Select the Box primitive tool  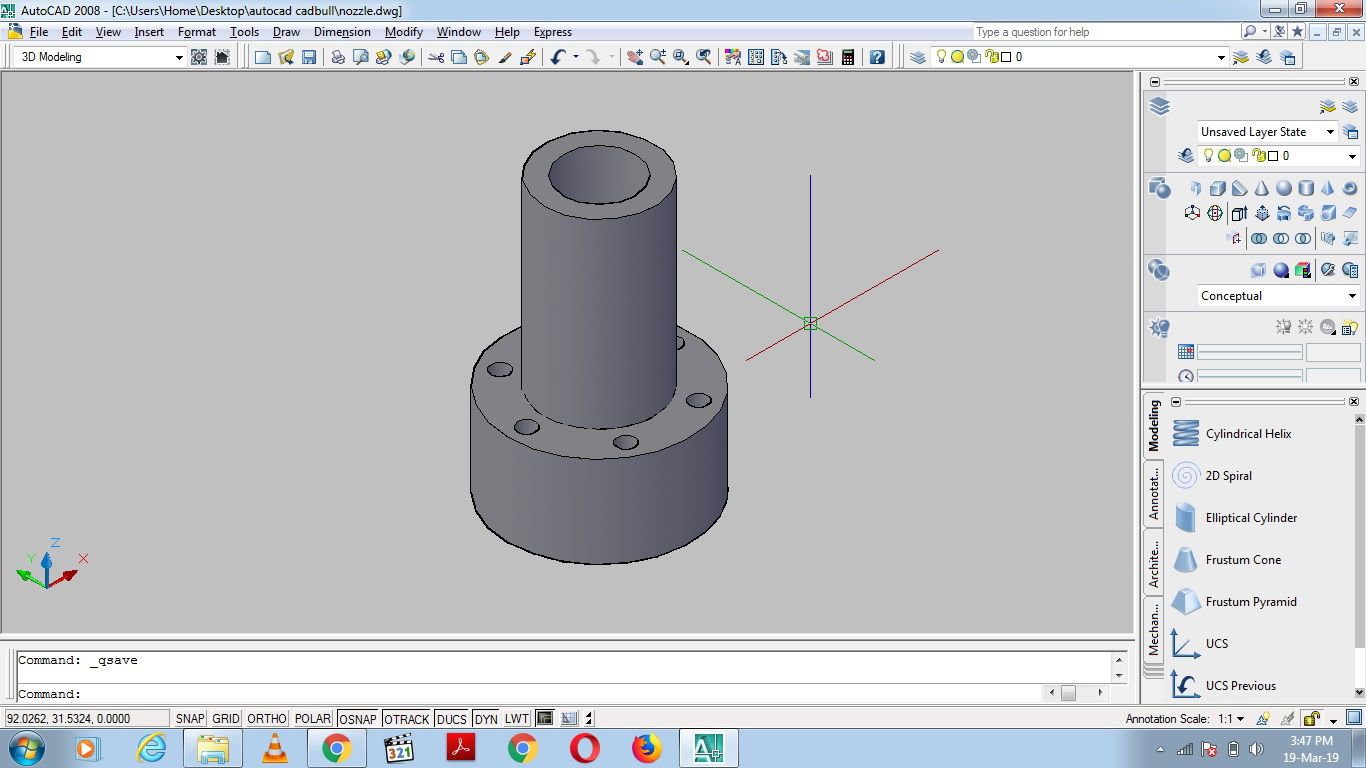1216,188
